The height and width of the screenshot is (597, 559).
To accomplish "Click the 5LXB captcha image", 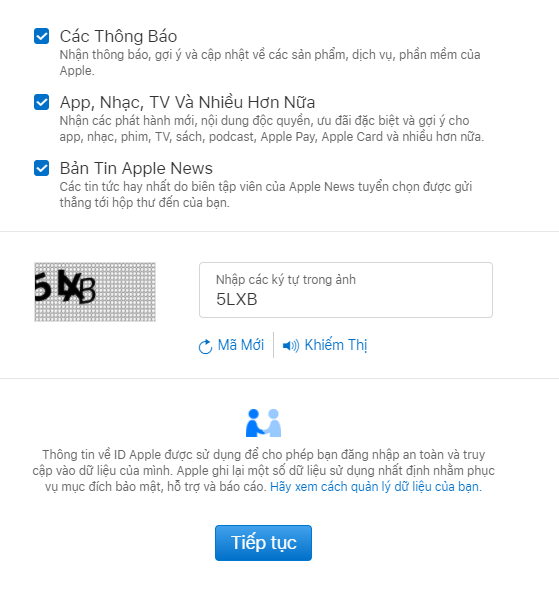I will [95, 292].
